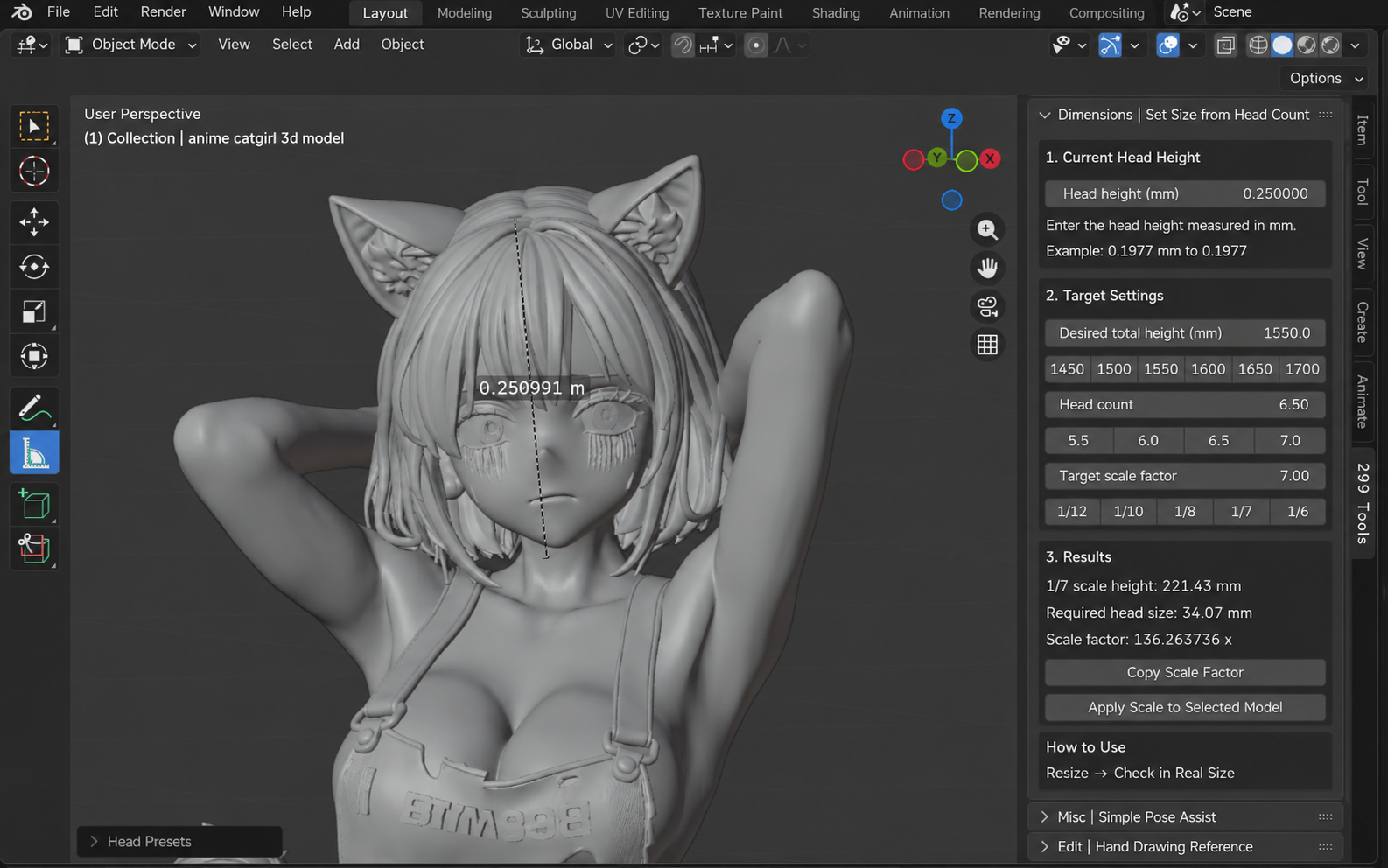This screenshot has height=868, width=1388.
Task: Select the Rotate tool
Action: tap(34, 267)
